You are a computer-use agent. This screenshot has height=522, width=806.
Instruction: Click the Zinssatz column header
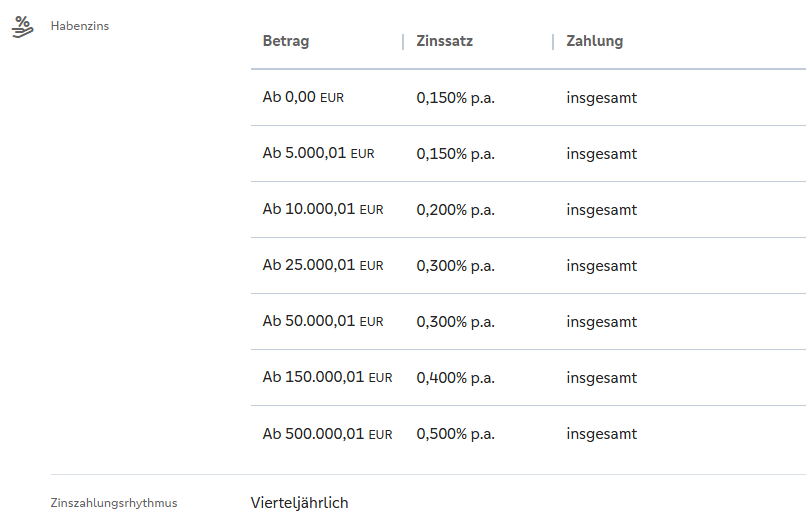point(445,41)
